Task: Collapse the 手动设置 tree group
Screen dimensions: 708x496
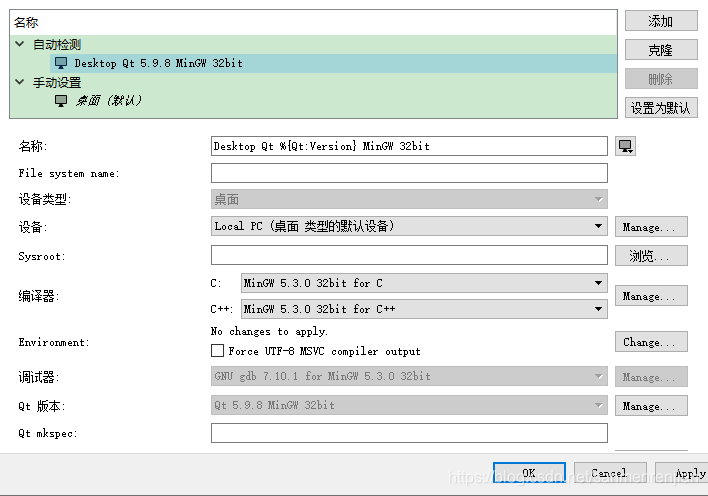Action: click(x=19, y=82)
